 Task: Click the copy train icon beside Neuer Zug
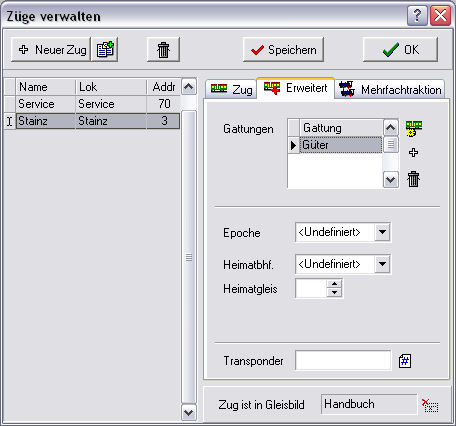[x=105, y=50]
